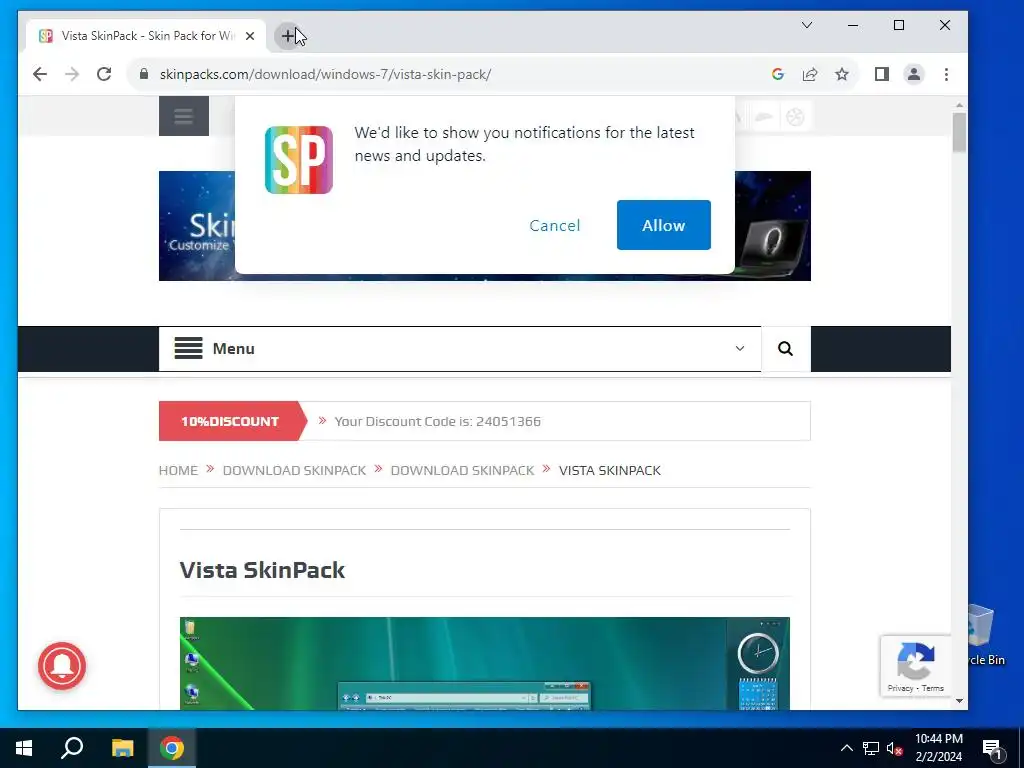Open a new Chrome tab
This screenshot has width=1024, height=768.
click(288, 36)
